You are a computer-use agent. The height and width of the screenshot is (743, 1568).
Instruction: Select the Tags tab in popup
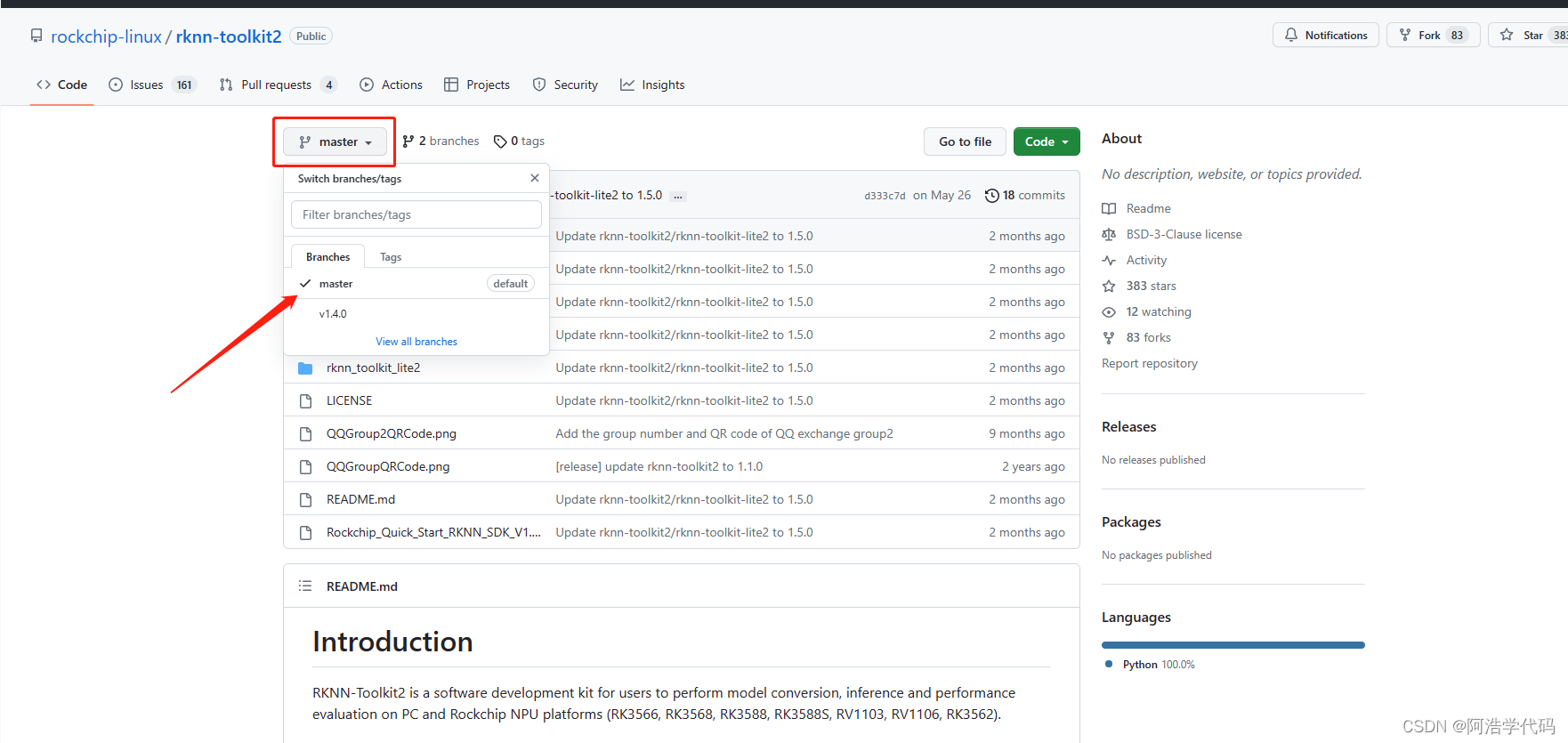(391, 256)
